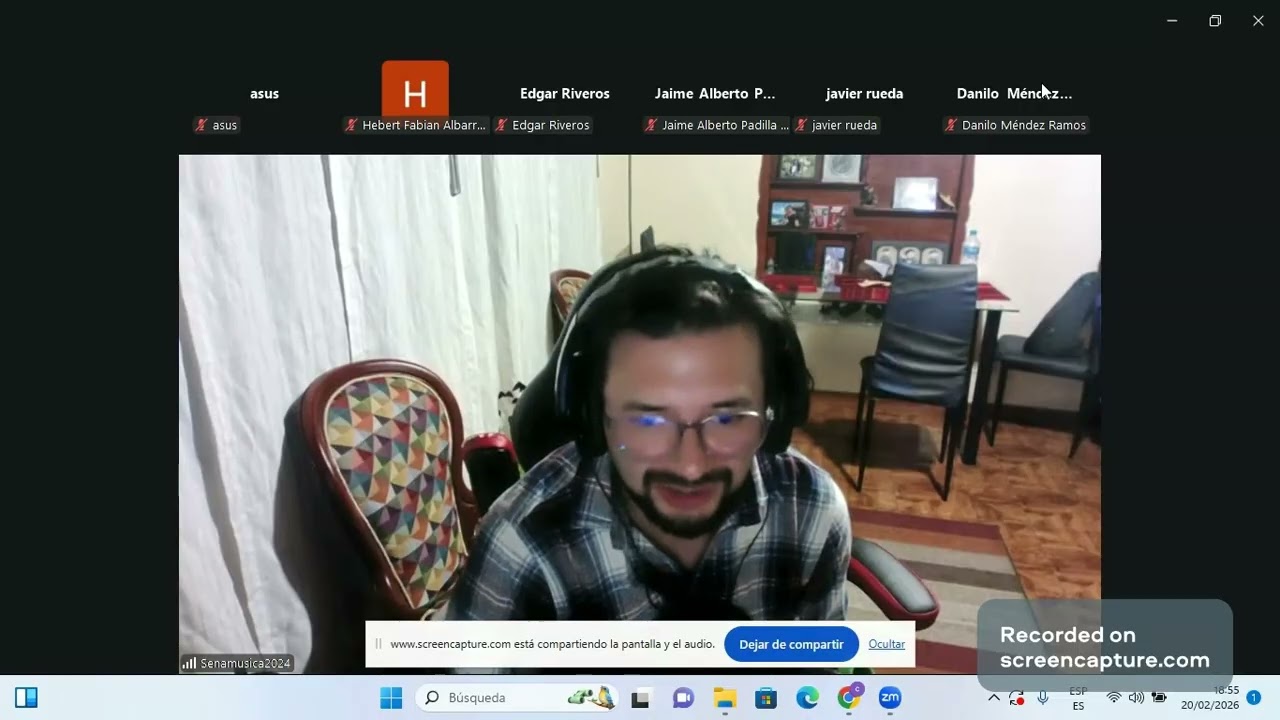Viewport: 1280px width, 720px height.
Task: Click muted mic icon beside Edgar Riveros label
Action: coord(501,125)
